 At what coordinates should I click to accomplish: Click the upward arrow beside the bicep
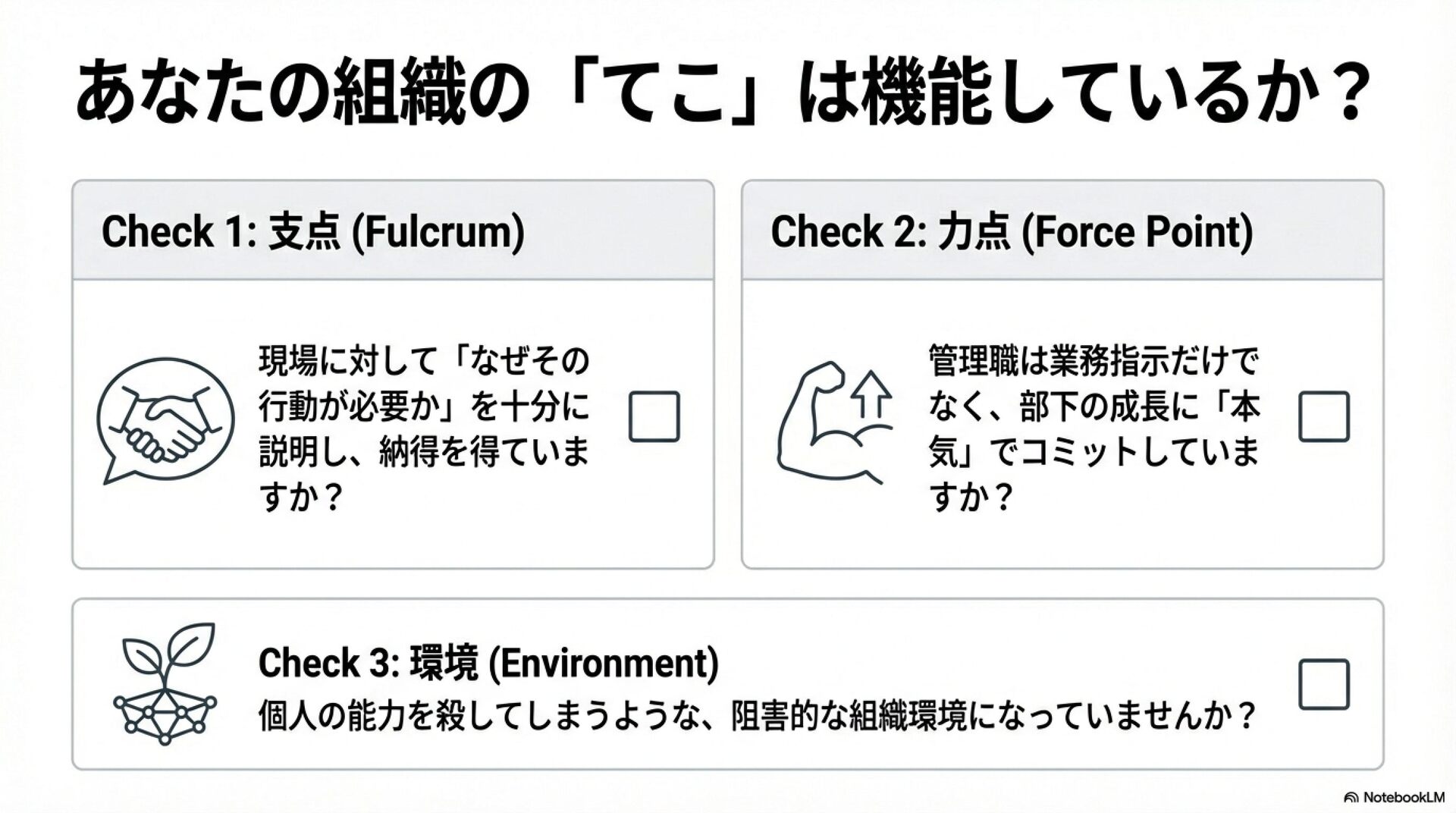tap(871, 395)
